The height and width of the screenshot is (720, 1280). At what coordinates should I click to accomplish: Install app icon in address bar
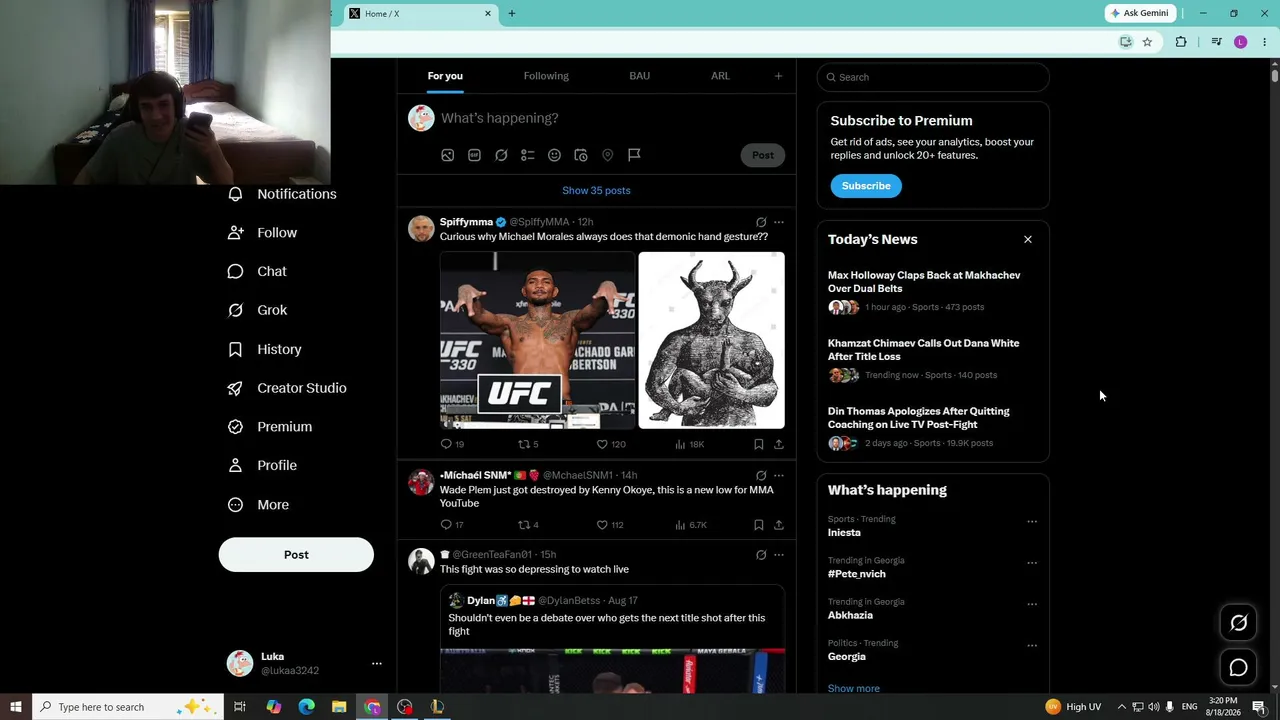pyautogui.click(x=1125, y=42)
